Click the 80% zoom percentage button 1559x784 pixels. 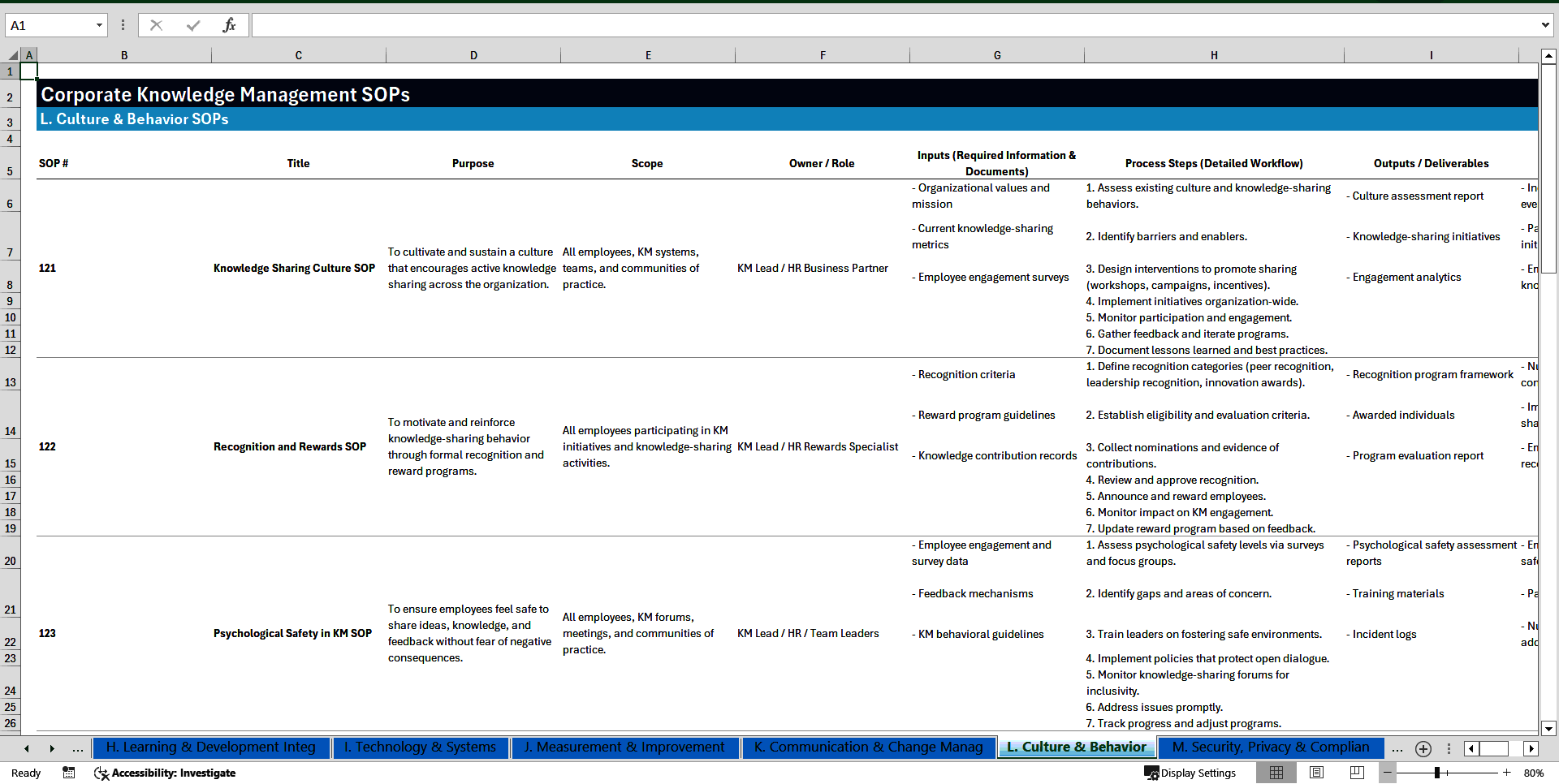tap(1533, 773)
